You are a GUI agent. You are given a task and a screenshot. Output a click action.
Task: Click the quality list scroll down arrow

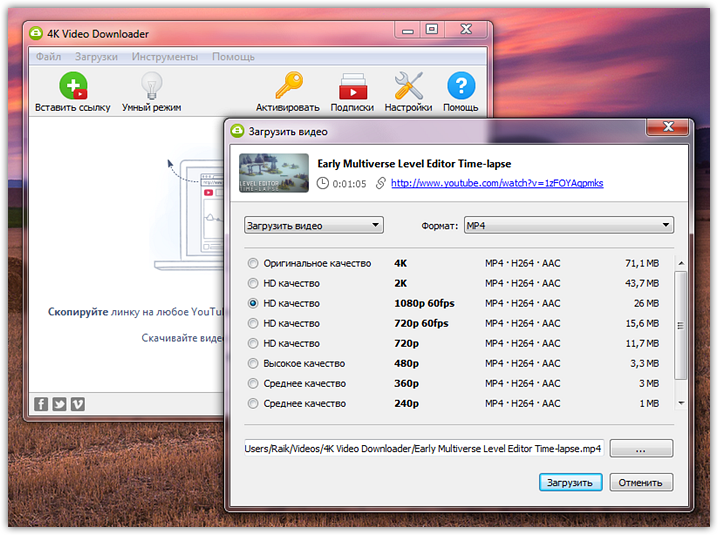pyautogui.click(x=681, y=403)
